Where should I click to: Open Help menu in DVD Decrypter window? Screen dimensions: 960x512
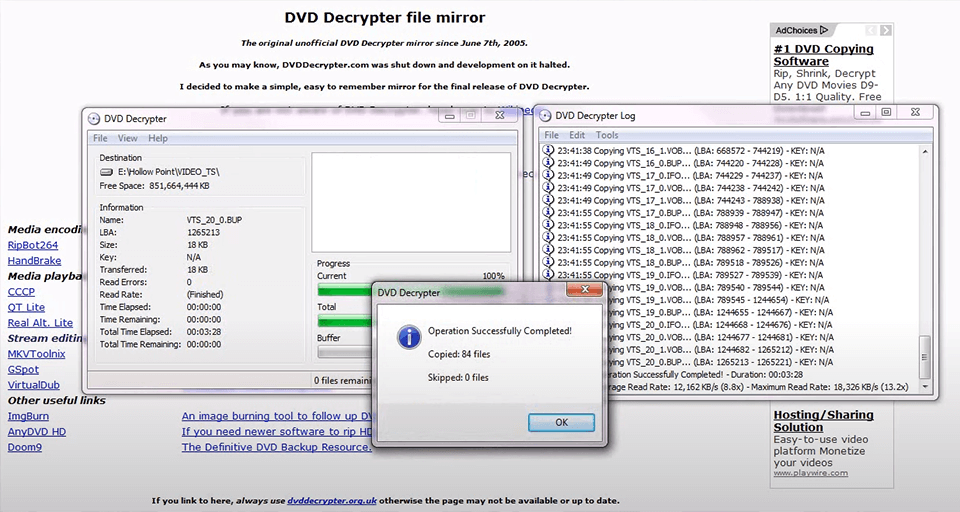click(x=158, y=138)
